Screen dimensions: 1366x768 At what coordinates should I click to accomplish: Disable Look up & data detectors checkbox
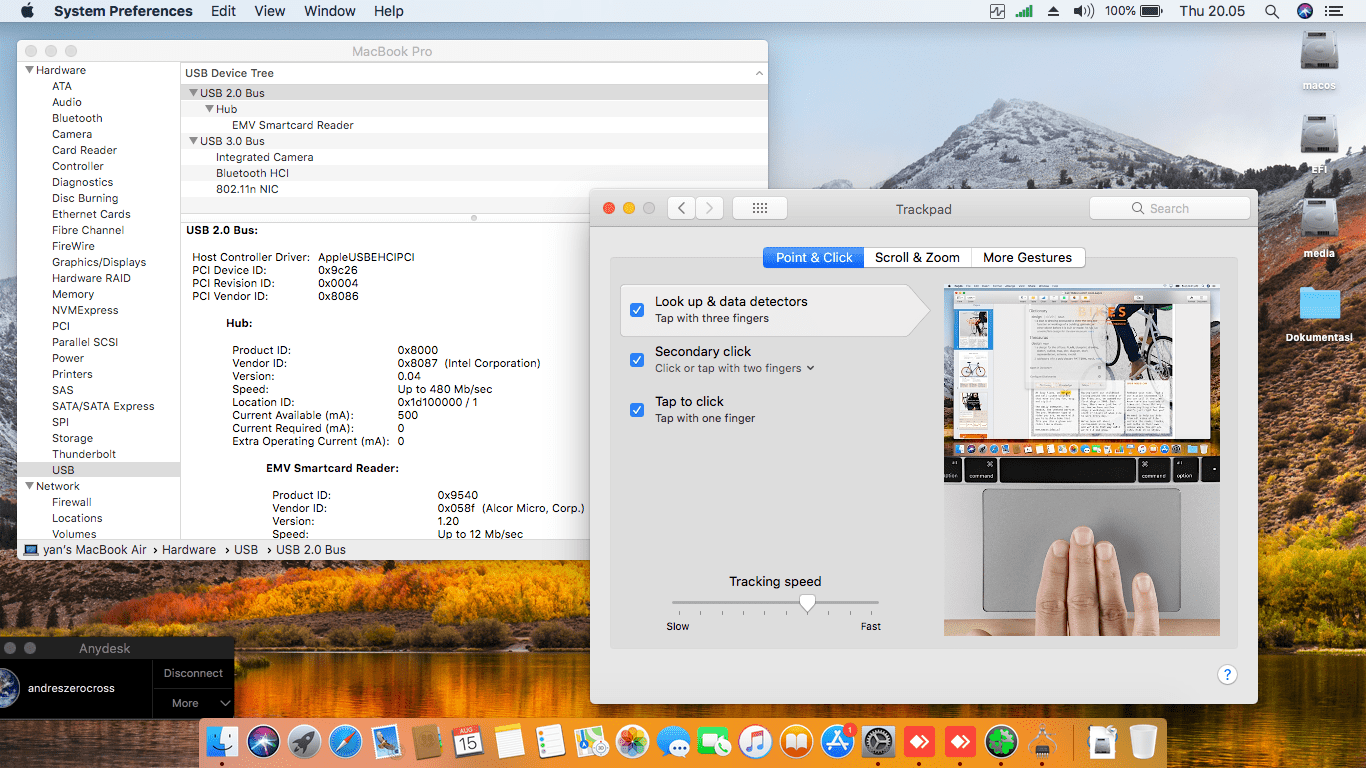[x=637, y=310]
